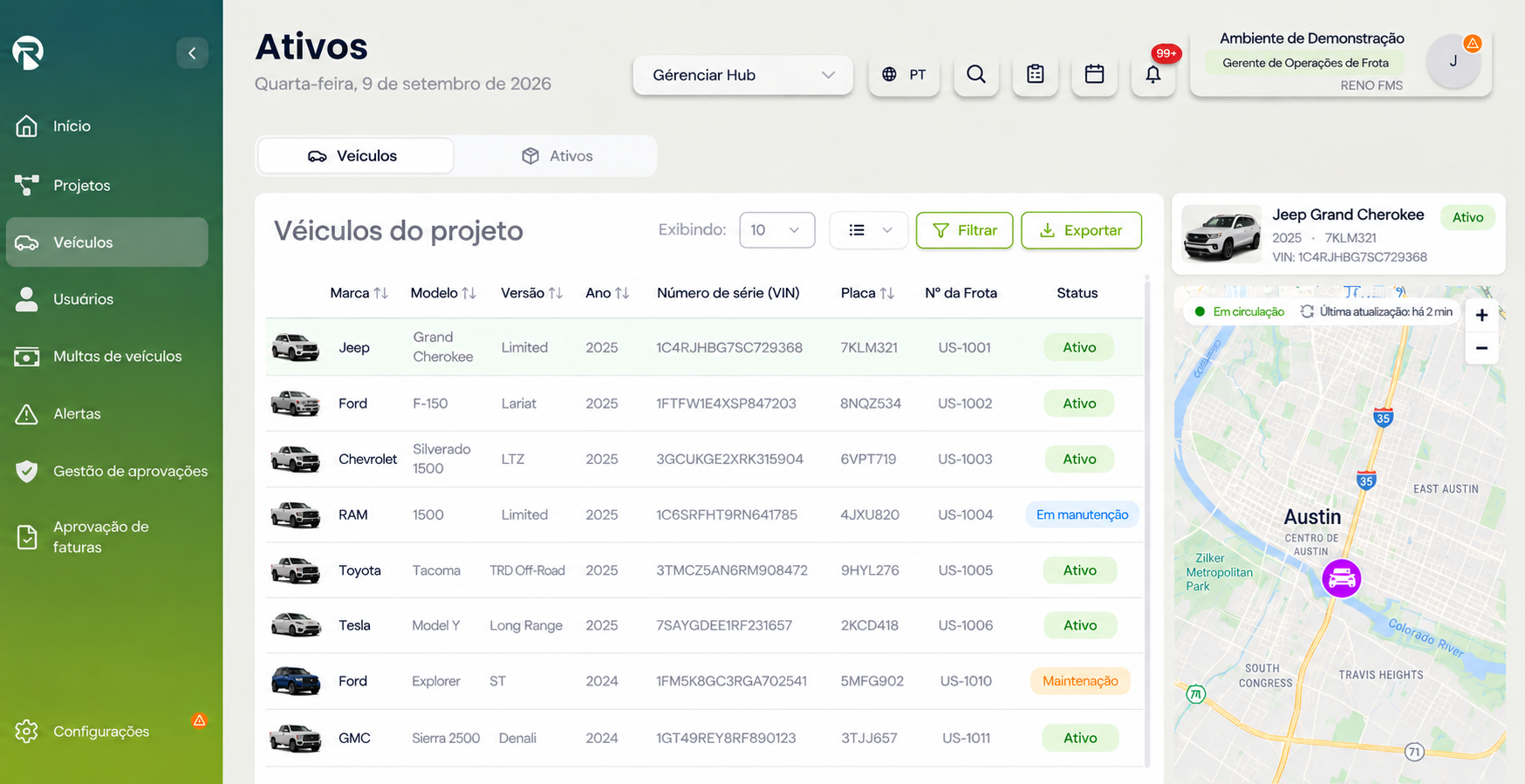This screenshot has height=784, width=1525.
Task: Click the user avatar labeled J
Action: tap(1453, 61)
